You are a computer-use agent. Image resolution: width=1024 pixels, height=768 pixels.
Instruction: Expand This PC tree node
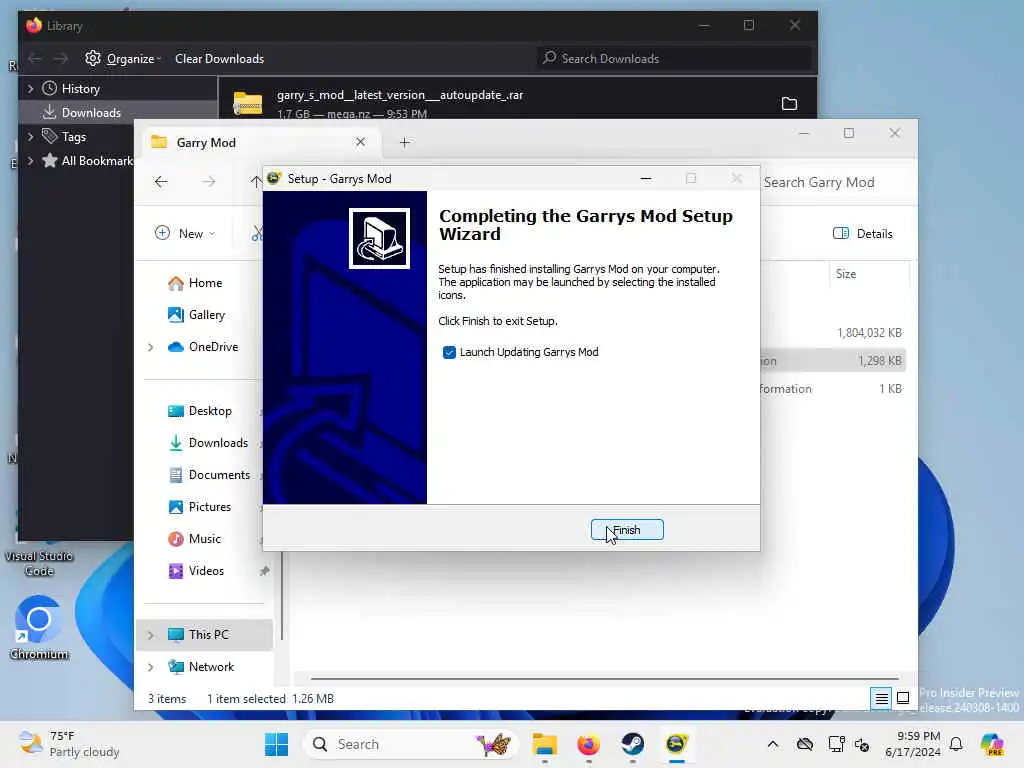(x=151, y=635)
